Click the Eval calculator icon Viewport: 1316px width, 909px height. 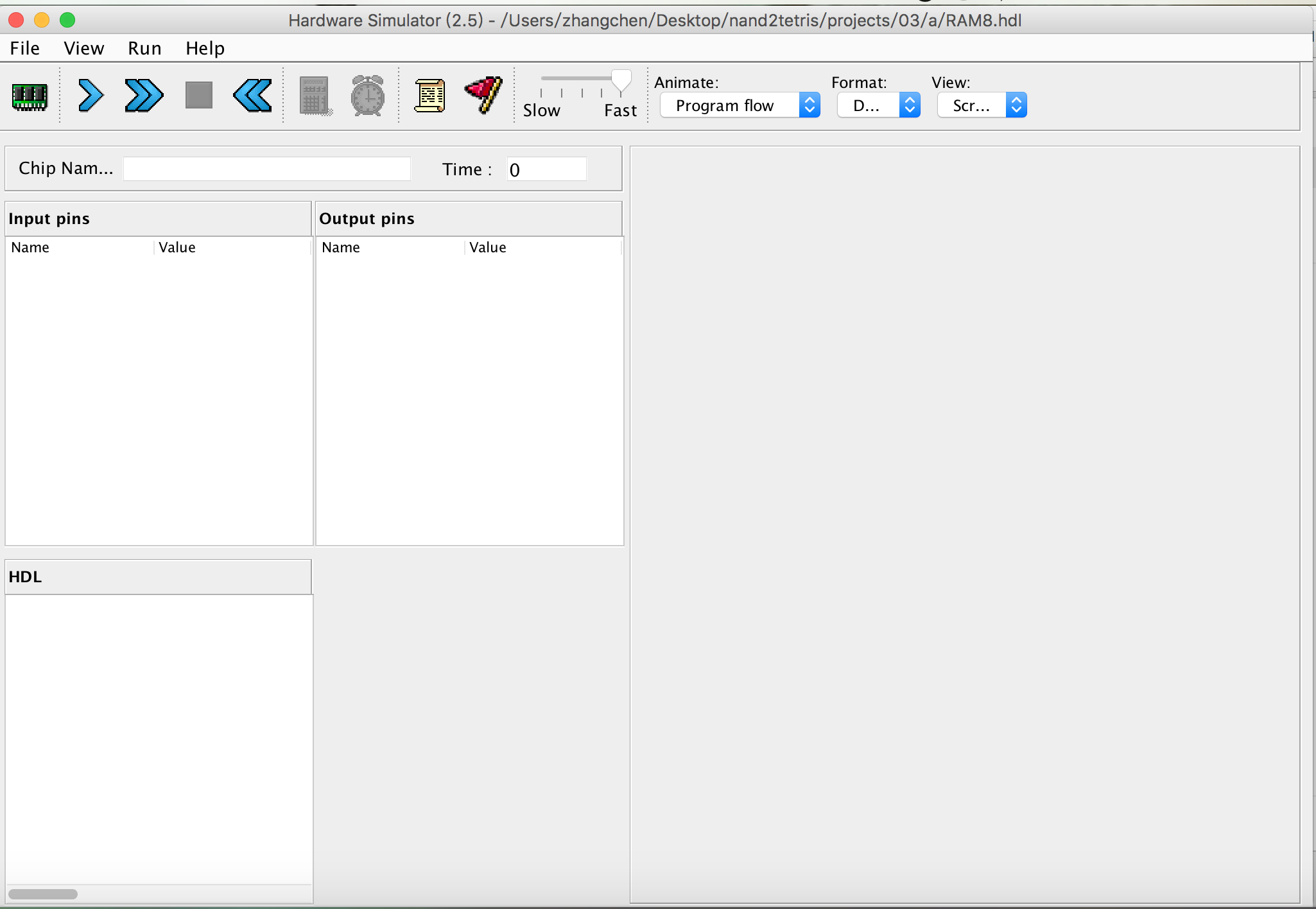(x=315, y=96)
